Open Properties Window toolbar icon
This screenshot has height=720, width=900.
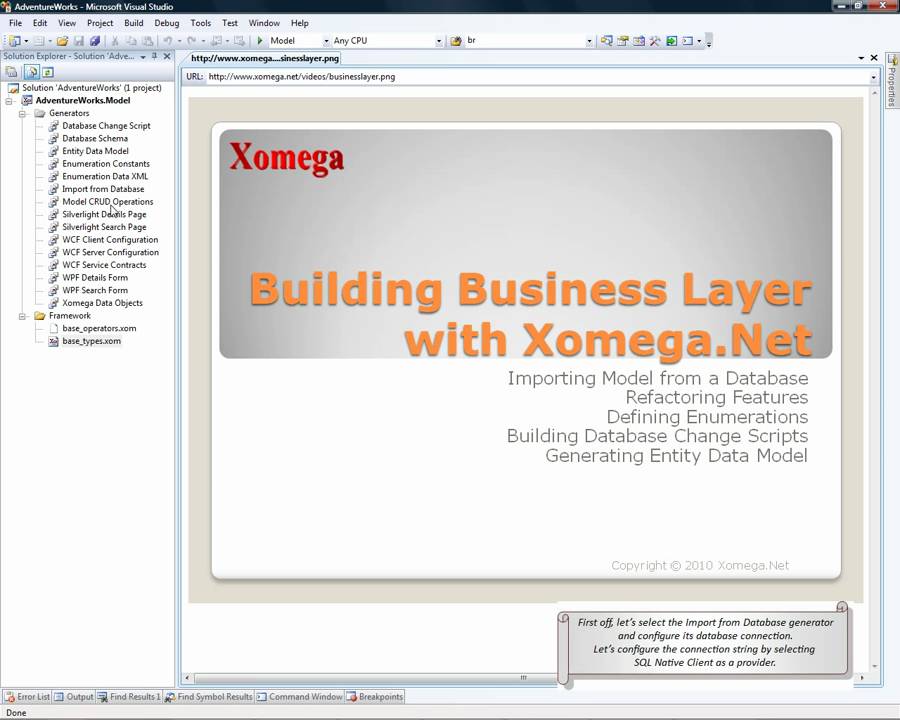pos(623,41)
